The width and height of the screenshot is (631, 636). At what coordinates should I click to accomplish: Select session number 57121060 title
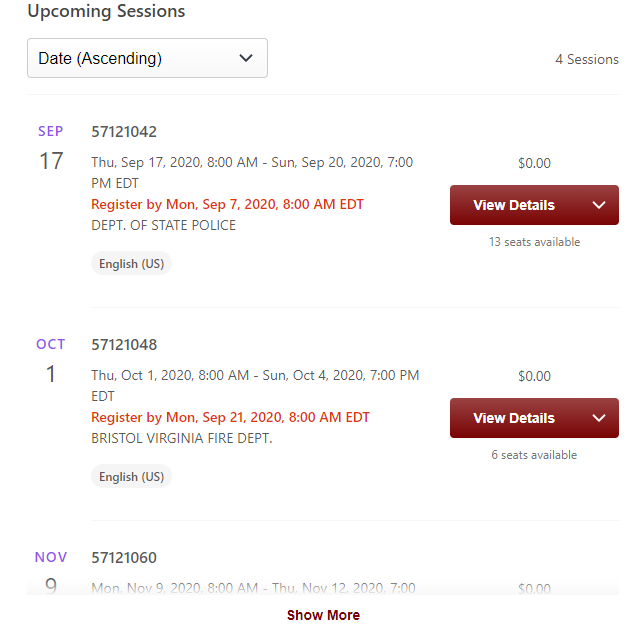pos(124,558)
